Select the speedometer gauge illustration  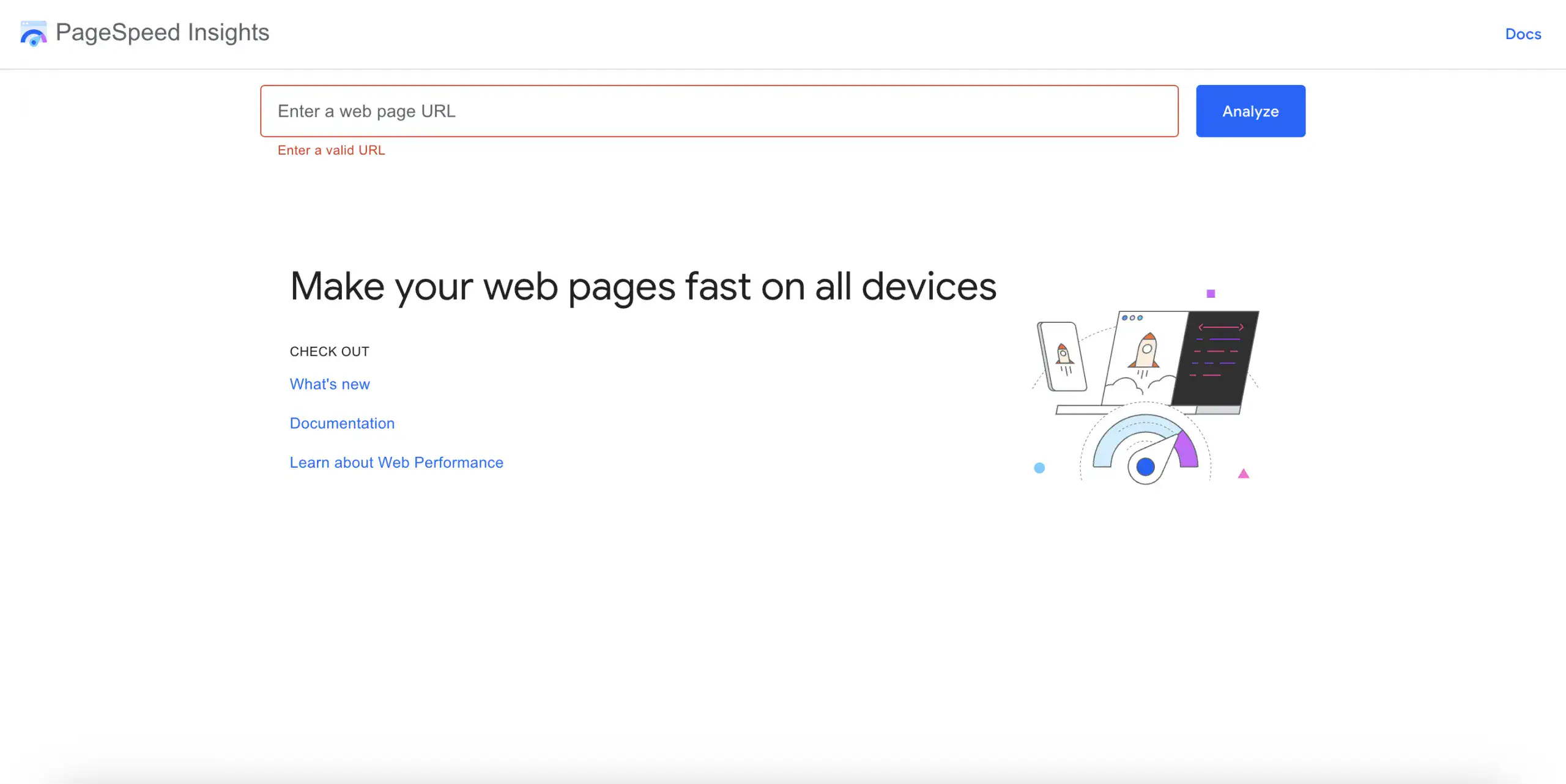click(1144, 446)
